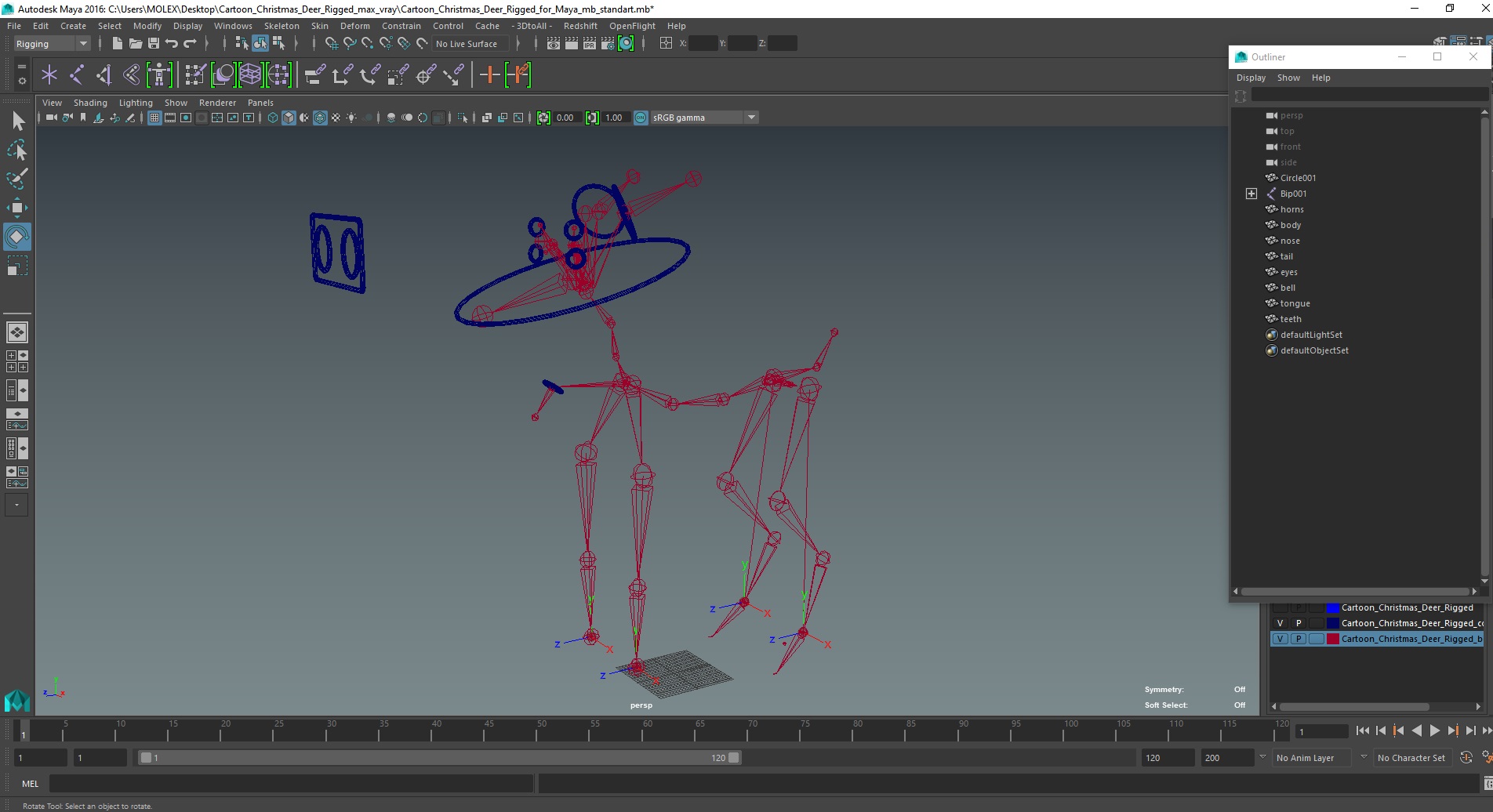Click the Set Key orange icon
Viewport: 1493px width, 812px height.
490,75
